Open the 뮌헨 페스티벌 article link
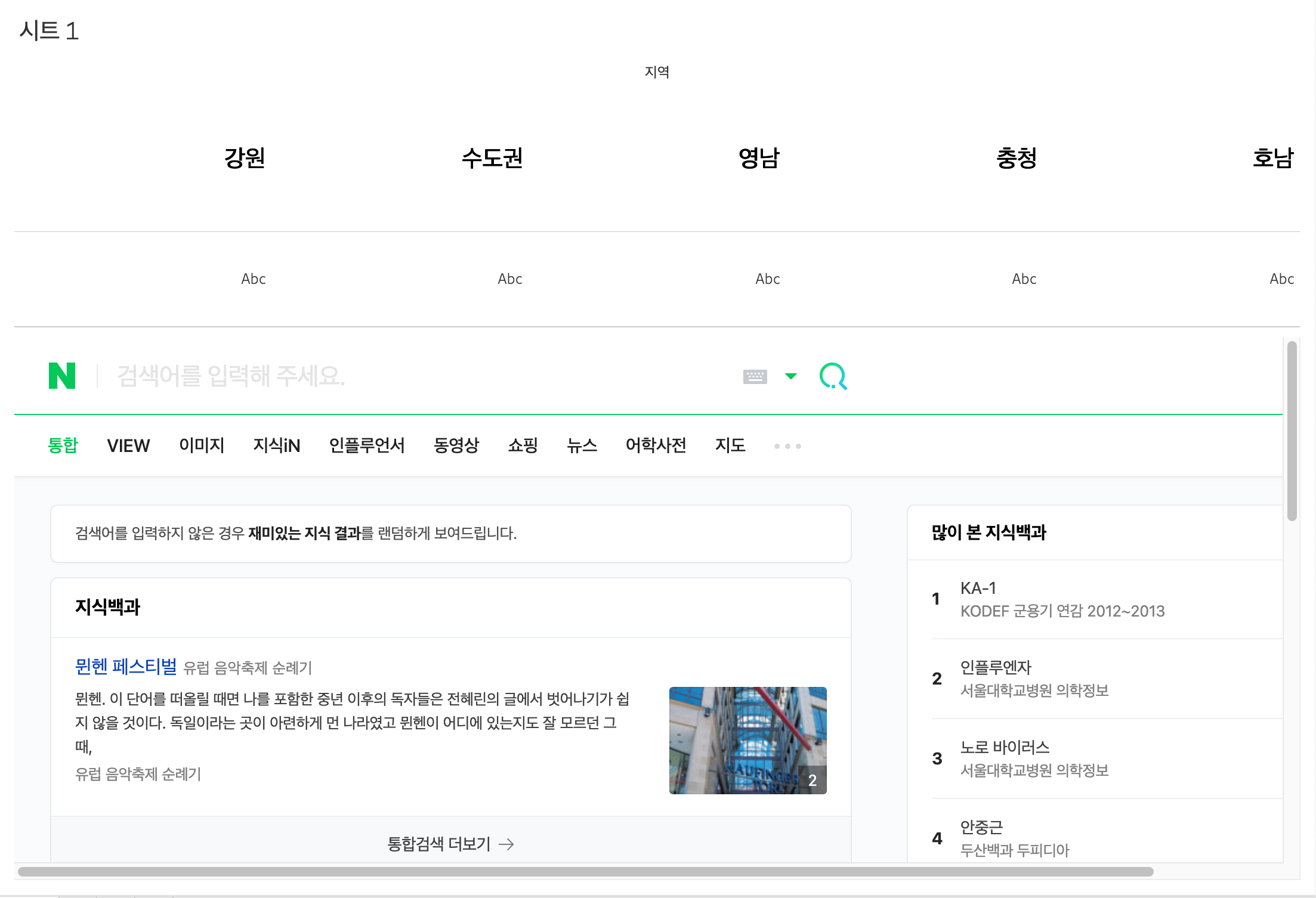Image resolution: width=1316 pixels, height=898 pixels. pos(126,666)
